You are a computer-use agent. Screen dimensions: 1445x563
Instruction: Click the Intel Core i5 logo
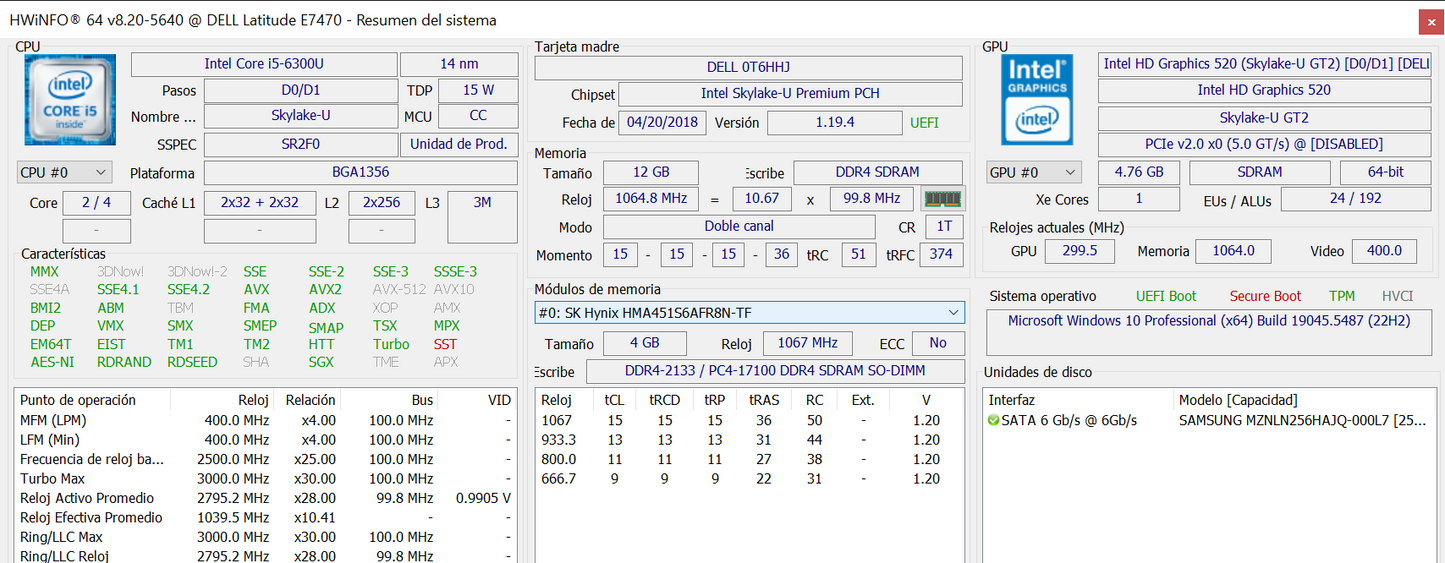point(69,99)
